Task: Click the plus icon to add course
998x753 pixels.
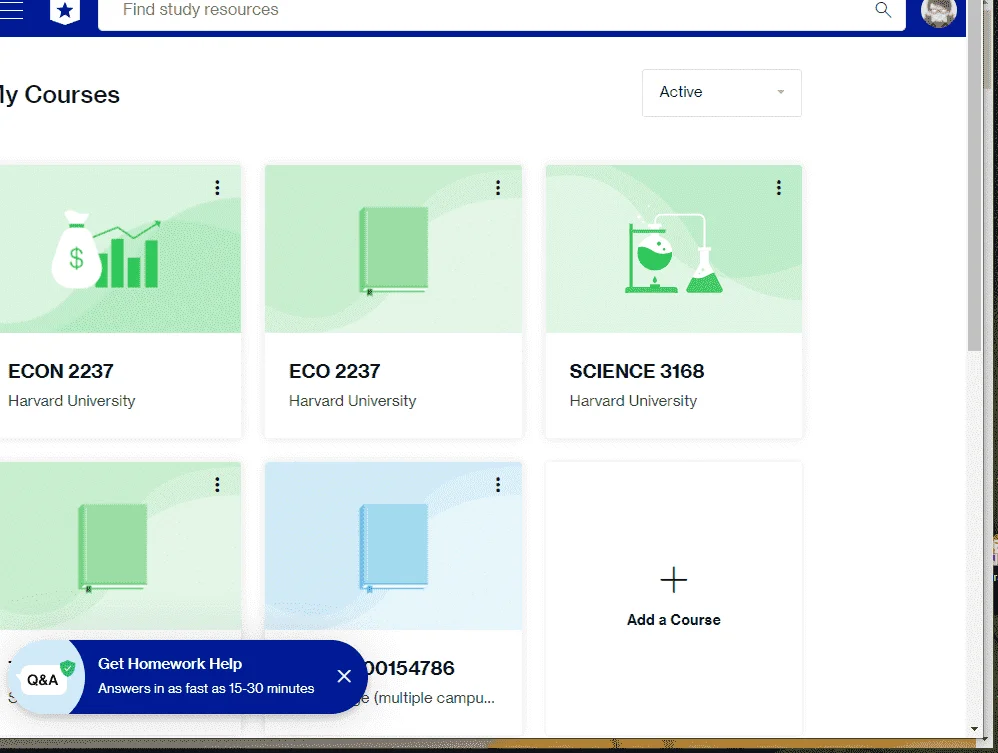Action: [673, 580]
